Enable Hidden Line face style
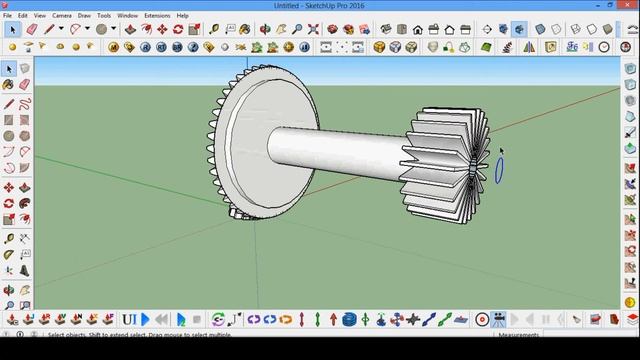Image resolution: width=640 pixels, height=360 pixels. 591,29
